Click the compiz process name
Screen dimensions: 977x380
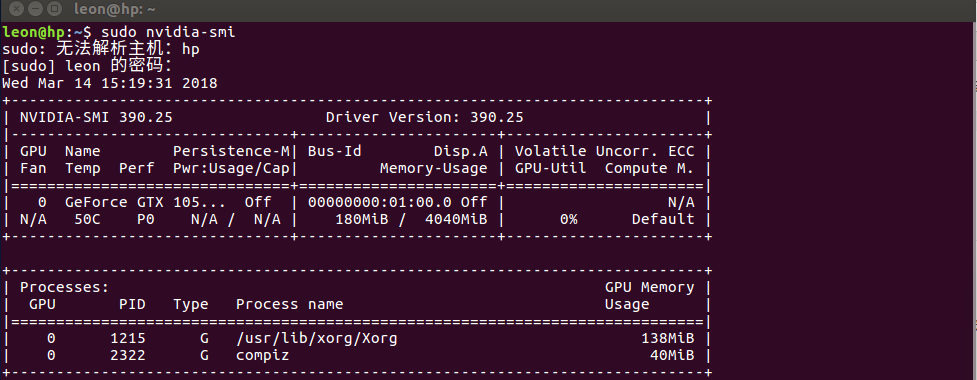click(262, 356)
